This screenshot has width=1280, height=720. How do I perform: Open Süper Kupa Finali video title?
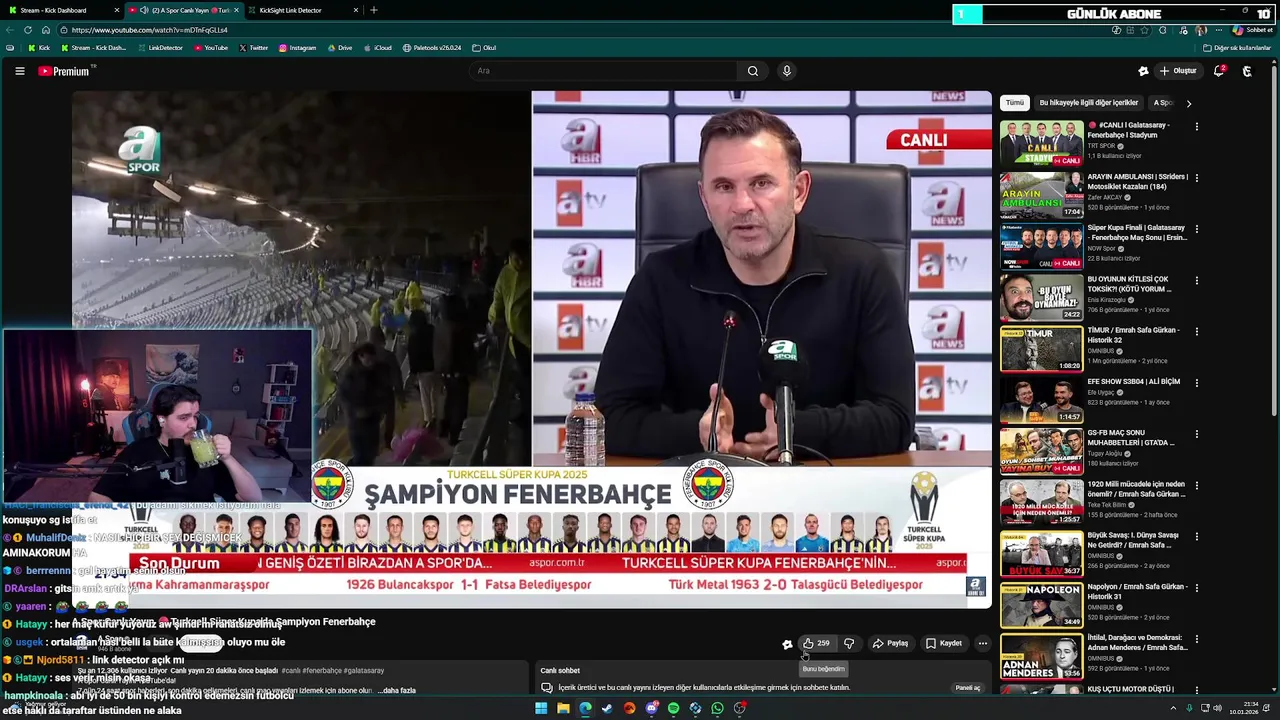(1137, 233)
